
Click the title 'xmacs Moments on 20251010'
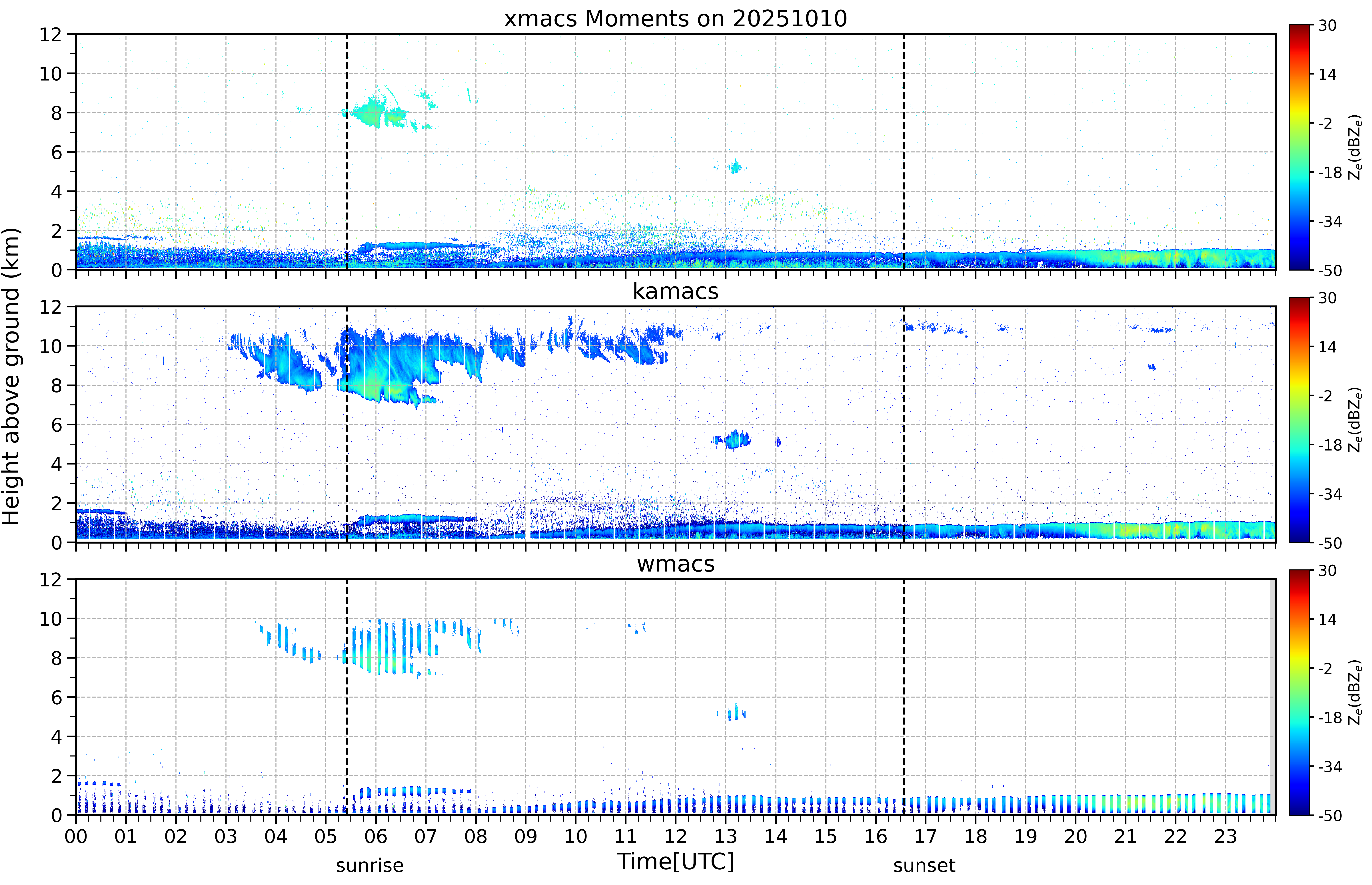pyautogui.click(x=675, y=19)
